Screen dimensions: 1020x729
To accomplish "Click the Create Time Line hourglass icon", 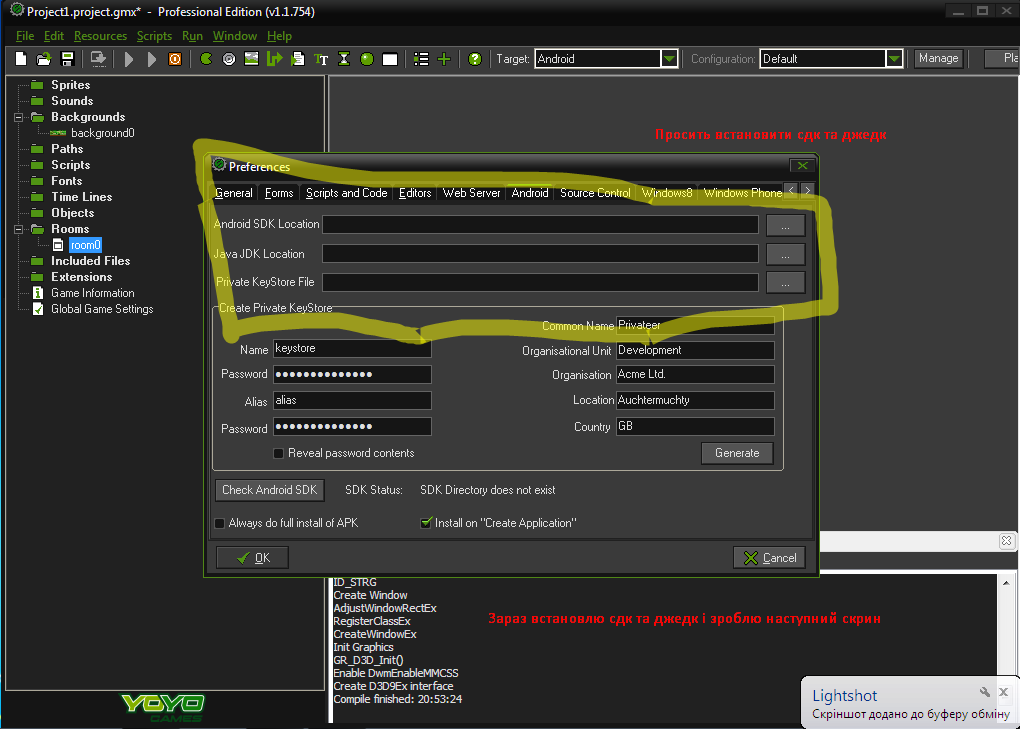I will pos(344,59).
